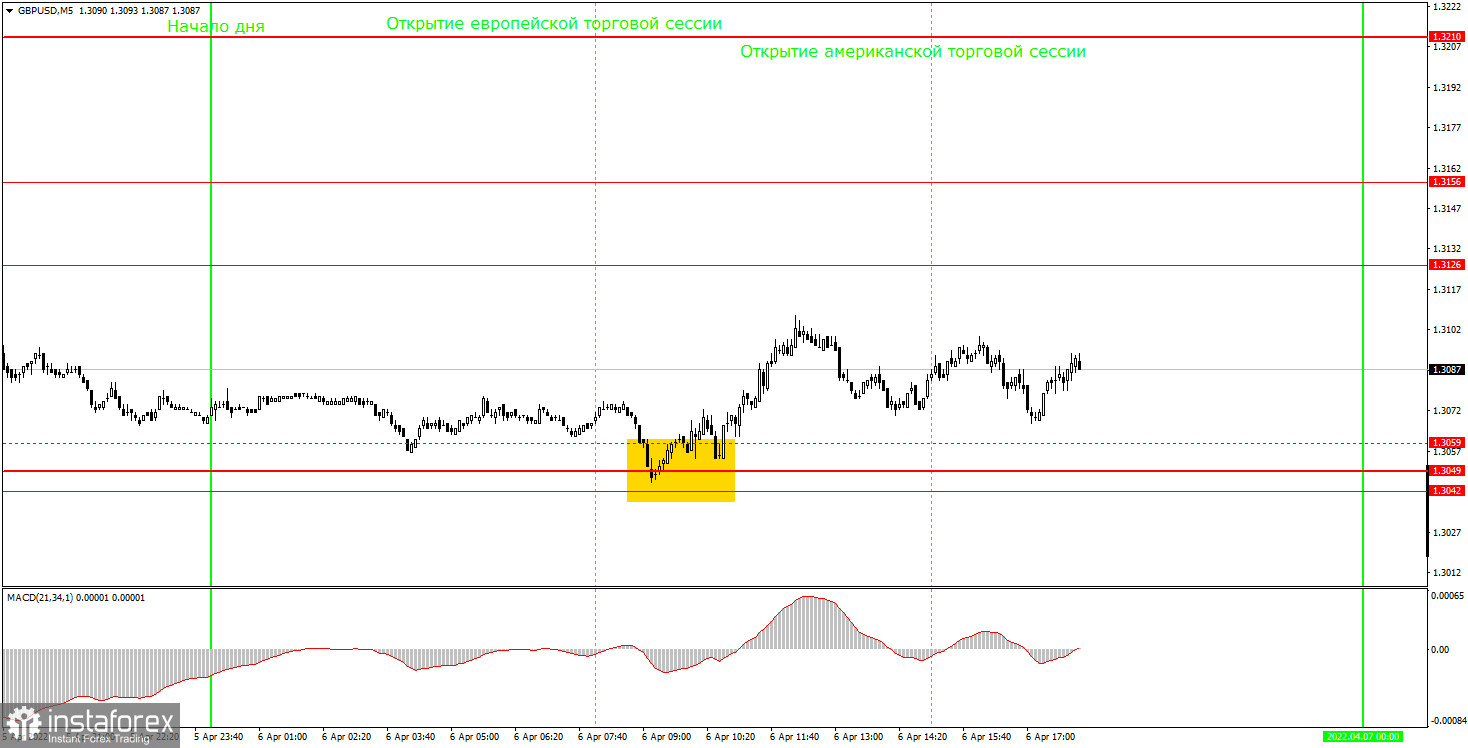Click the '6 Apr 05:00' time label
The width and height of the screenshot is (1468, 748).
pyautogui.click(x=474, y=736)
